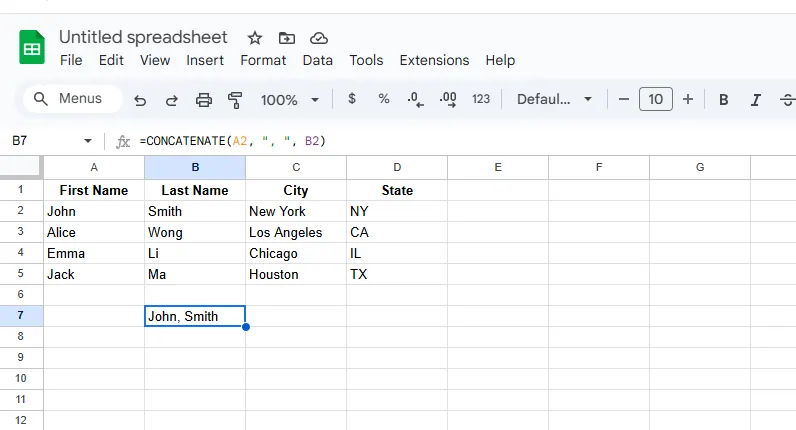Image resolution: width=796 pixels, height=430 pixels.
Task: Star the Untitled spreadsheet
Action: 255,38
